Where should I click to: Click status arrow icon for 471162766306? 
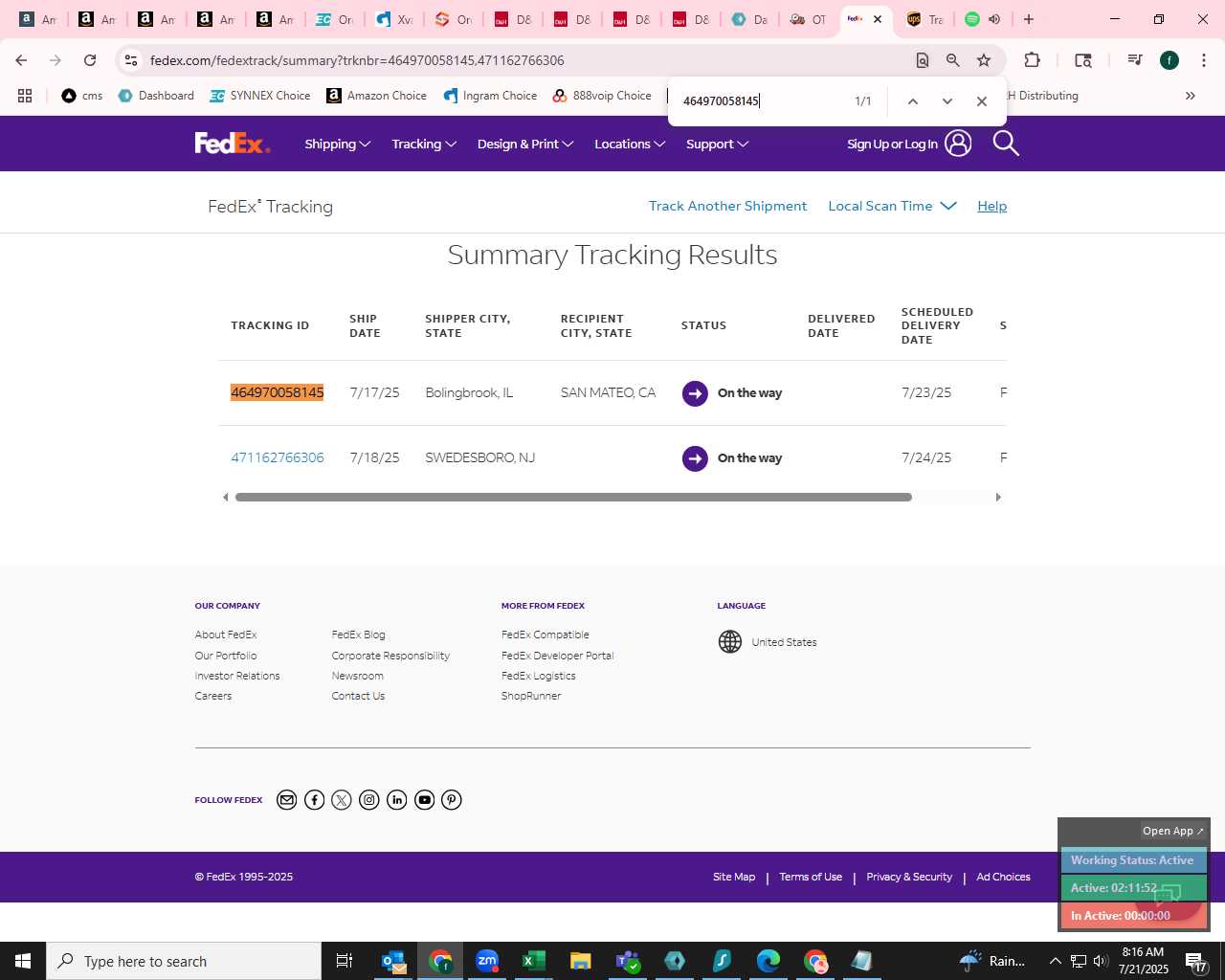tap(695, 458)
